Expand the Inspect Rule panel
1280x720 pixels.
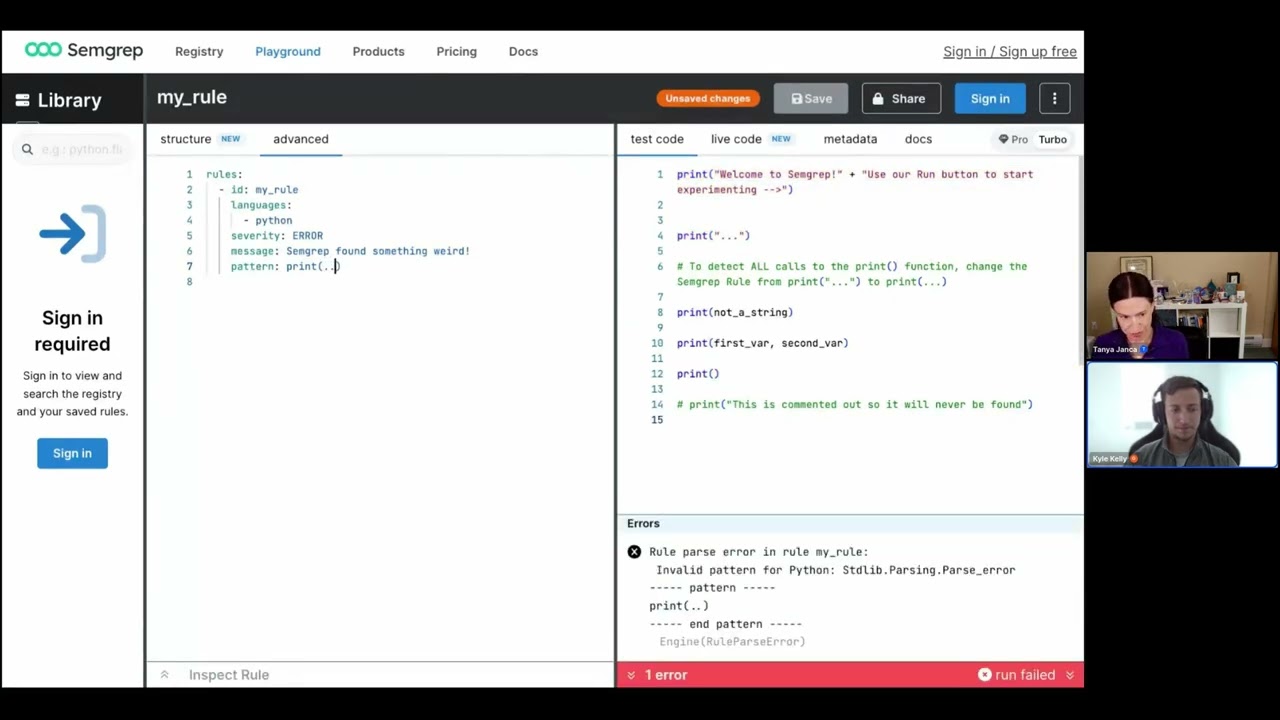tap(228, 675)
